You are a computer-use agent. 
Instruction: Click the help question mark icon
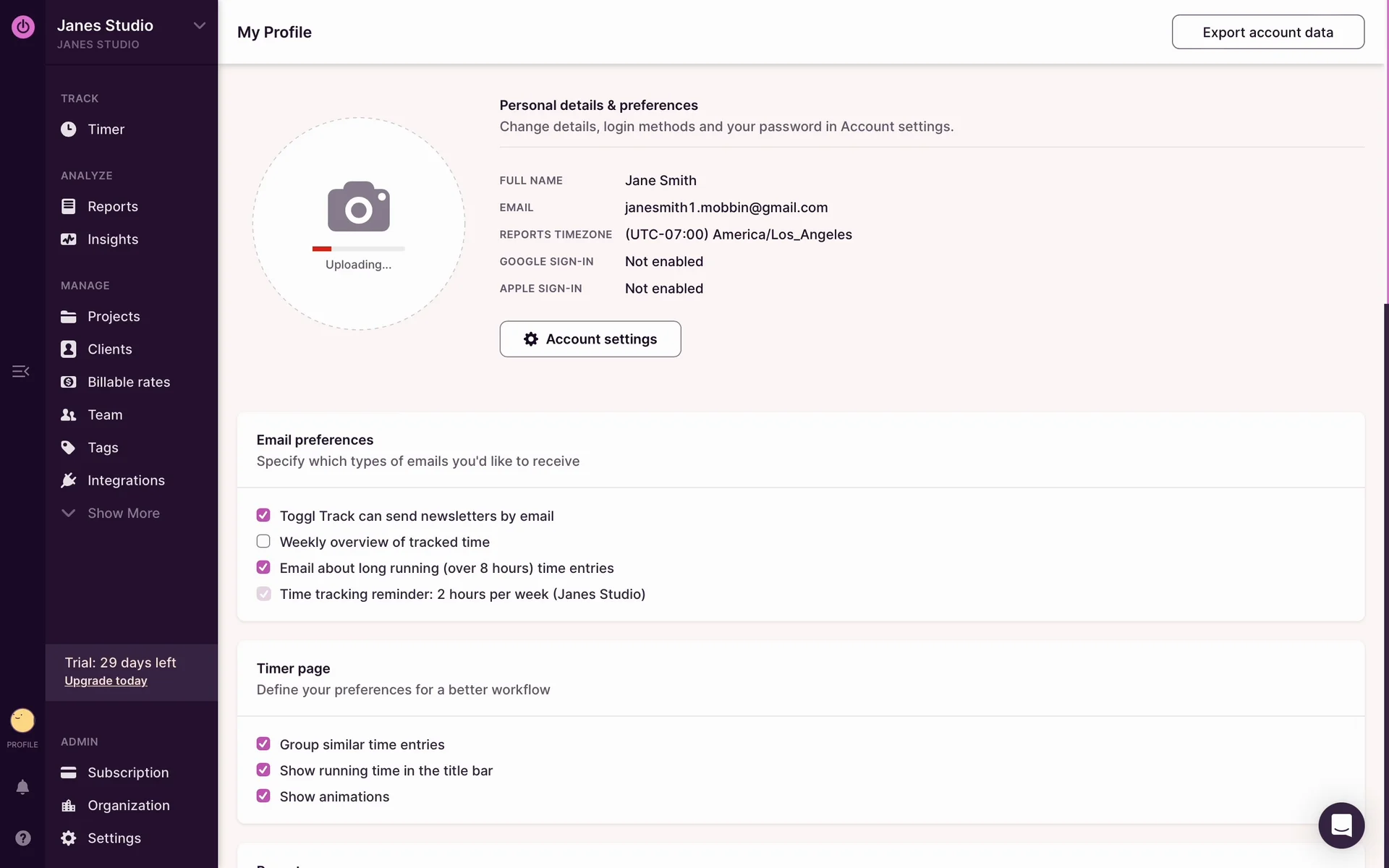22,838
